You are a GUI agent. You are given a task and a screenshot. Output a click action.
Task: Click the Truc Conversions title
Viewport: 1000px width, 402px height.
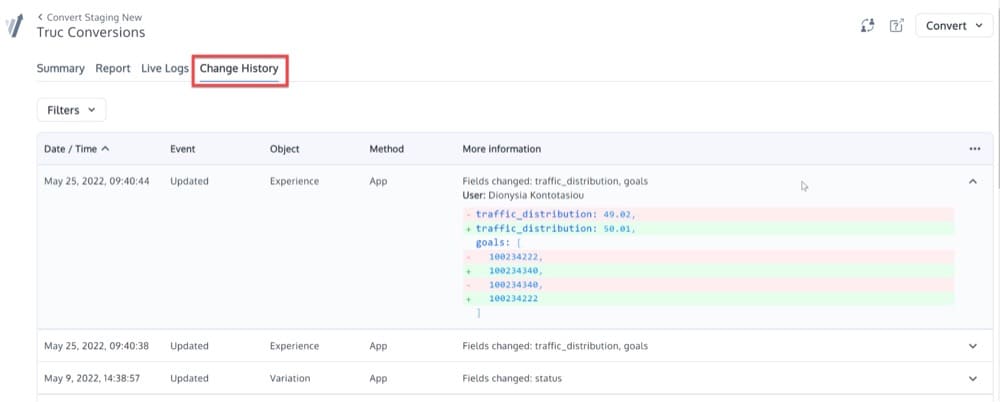(x=91, y=32)
